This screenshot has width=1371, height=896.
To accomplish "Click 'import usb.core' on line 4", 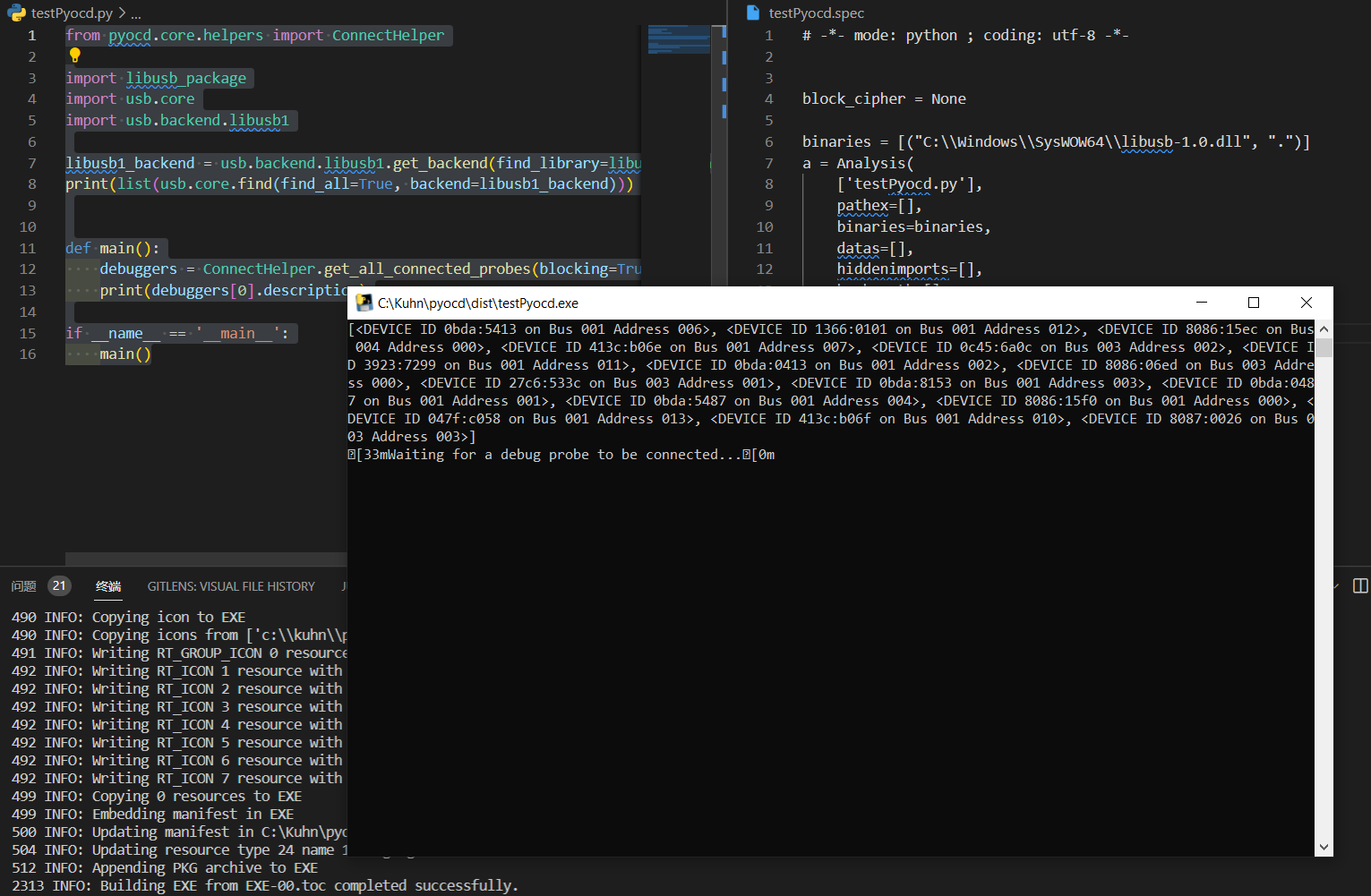I will (x=130, y=99).
